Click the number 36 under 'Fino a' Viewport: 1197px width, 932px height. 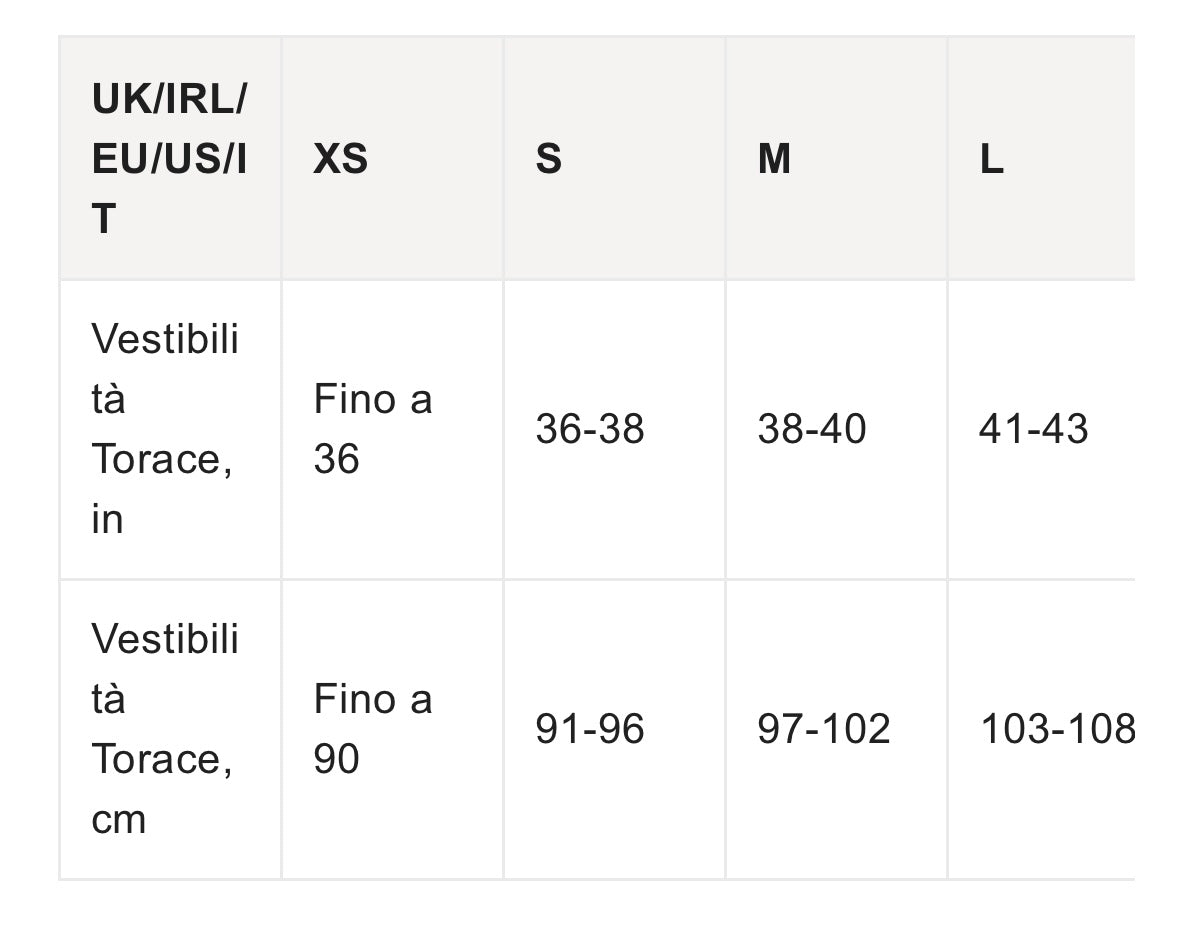[336, 460]
